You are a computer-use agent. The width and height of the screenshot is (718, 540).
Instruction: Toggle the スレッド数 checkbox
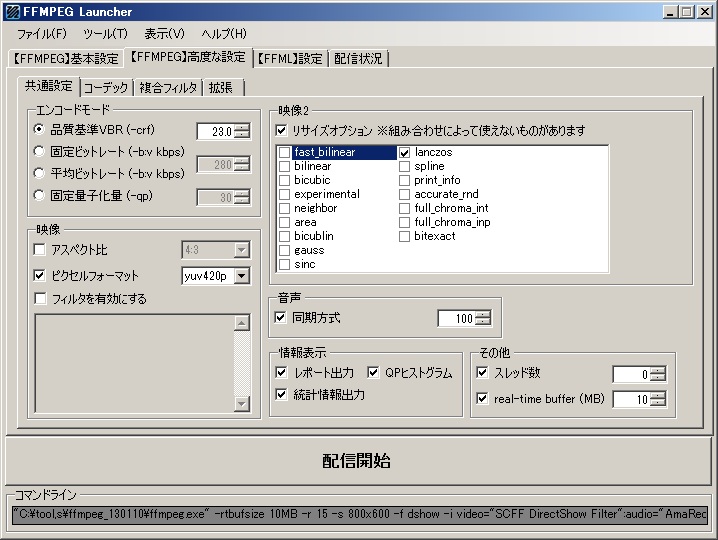(x=482, y=372)
